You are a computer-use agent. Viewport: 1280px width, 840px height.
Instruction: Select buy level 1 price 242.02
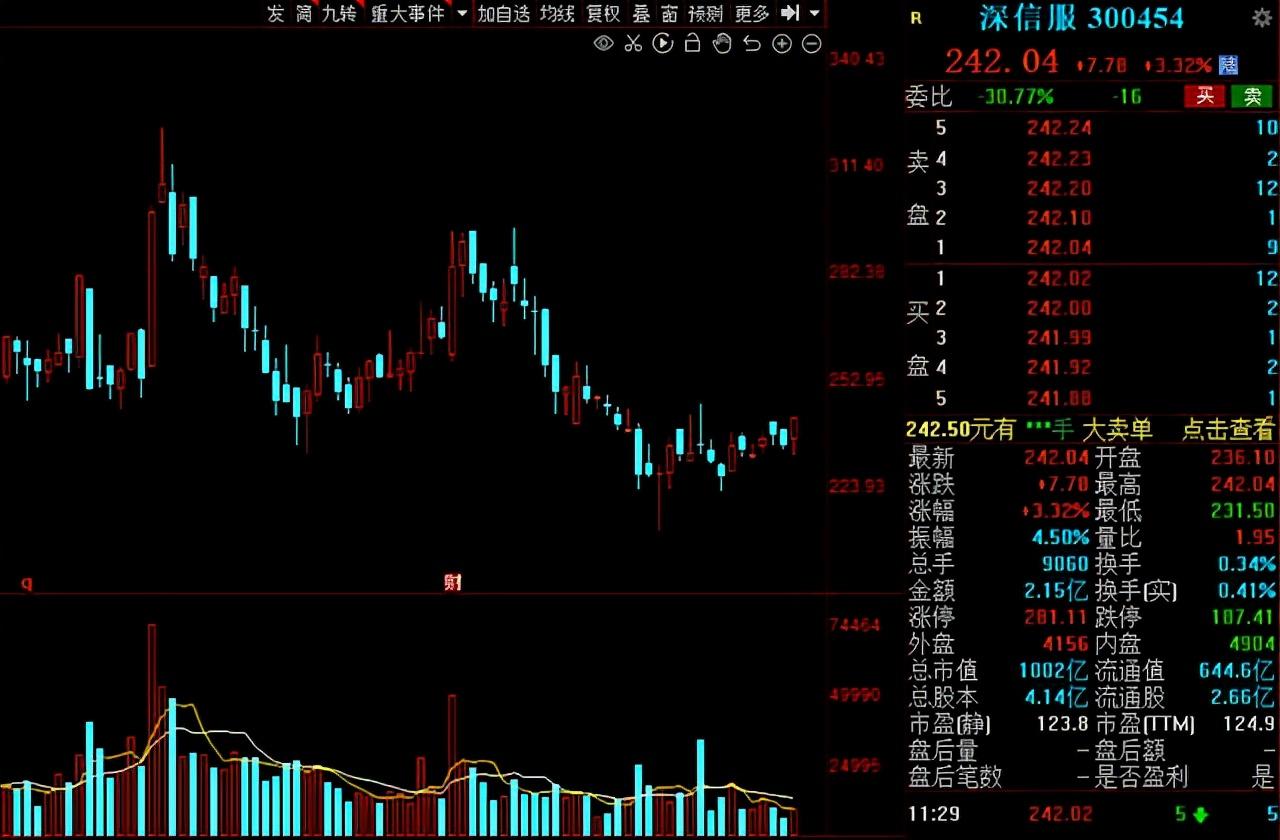click(x=1059, y=278)
